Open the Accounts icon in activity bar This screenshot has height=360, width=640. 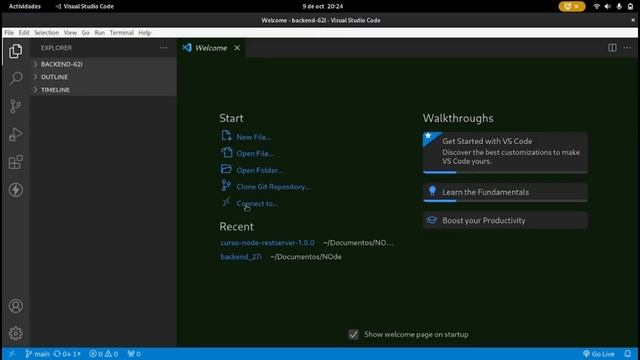pos(16,306)
